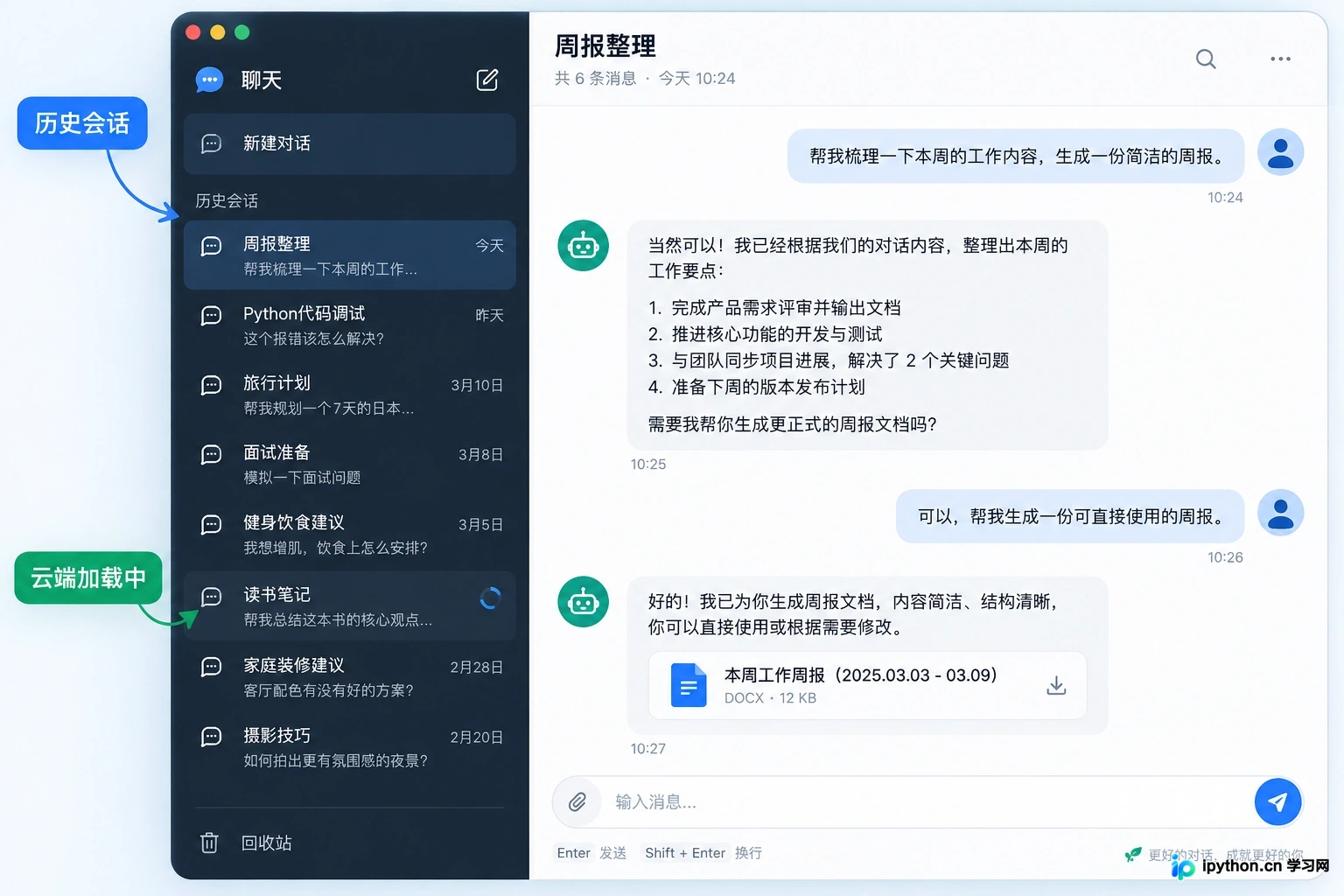Image resolution: width=1344 pixels, height=896 pixels.
Task: Click the robot avatar beside the 10:25 reply
Action: 583,246
